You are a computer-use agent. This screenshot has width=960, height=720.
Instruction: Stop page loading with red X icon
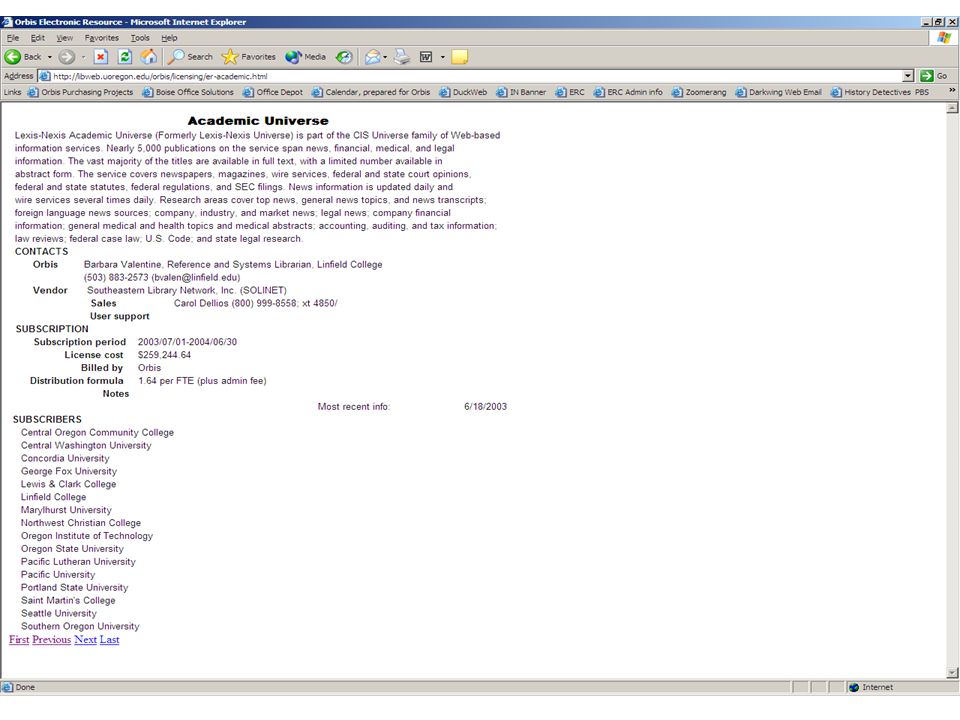pos(101,57)
